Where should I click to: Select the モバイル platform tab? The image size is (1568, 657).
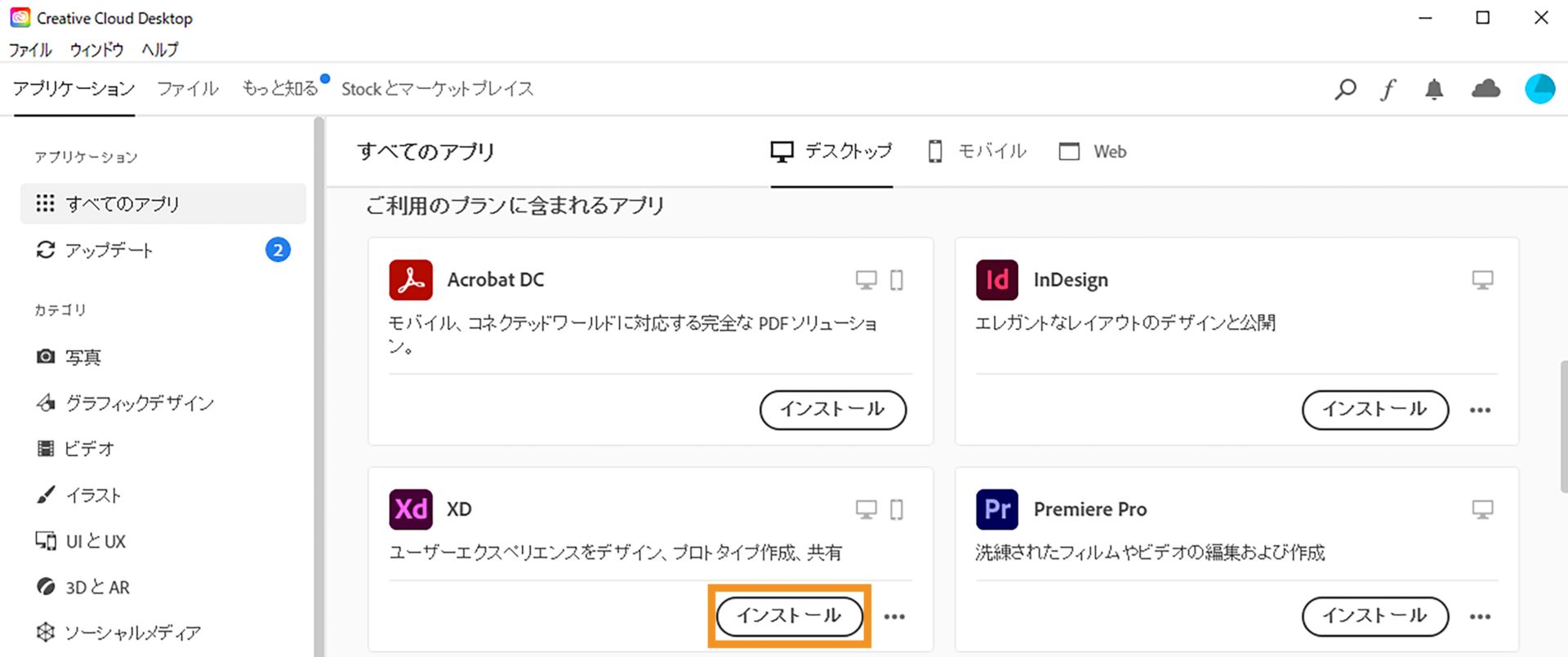pyautogui.click(x=977, y=152)
